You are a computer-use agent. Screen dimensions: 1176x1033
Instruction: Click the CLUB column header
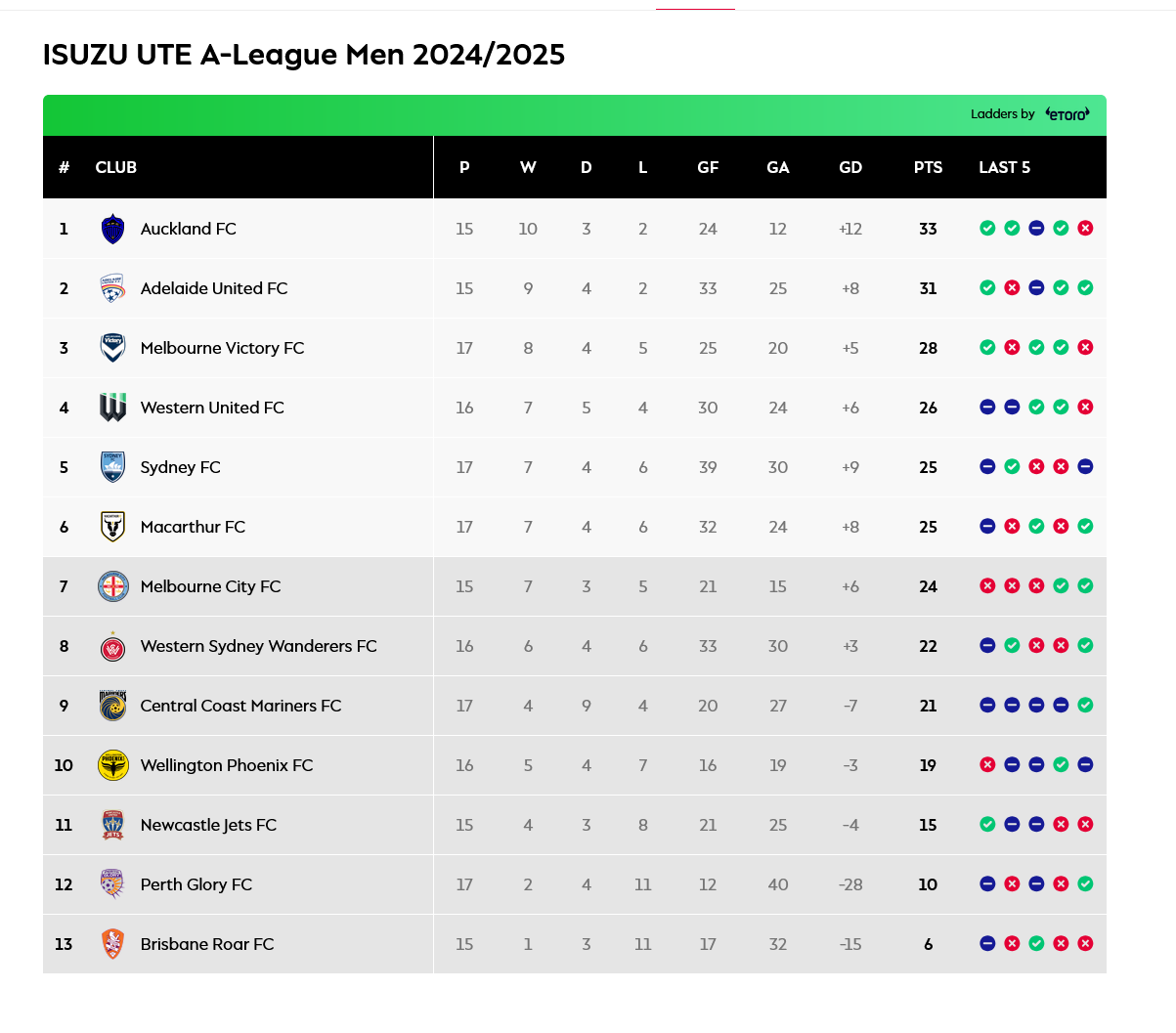click(115, 167)
